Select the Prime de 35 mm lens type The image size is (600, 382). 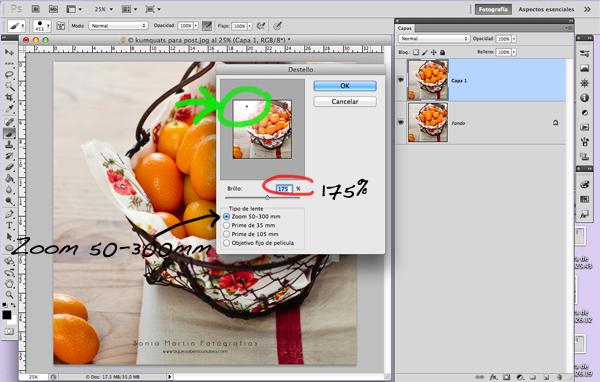[x=227, y=225]
